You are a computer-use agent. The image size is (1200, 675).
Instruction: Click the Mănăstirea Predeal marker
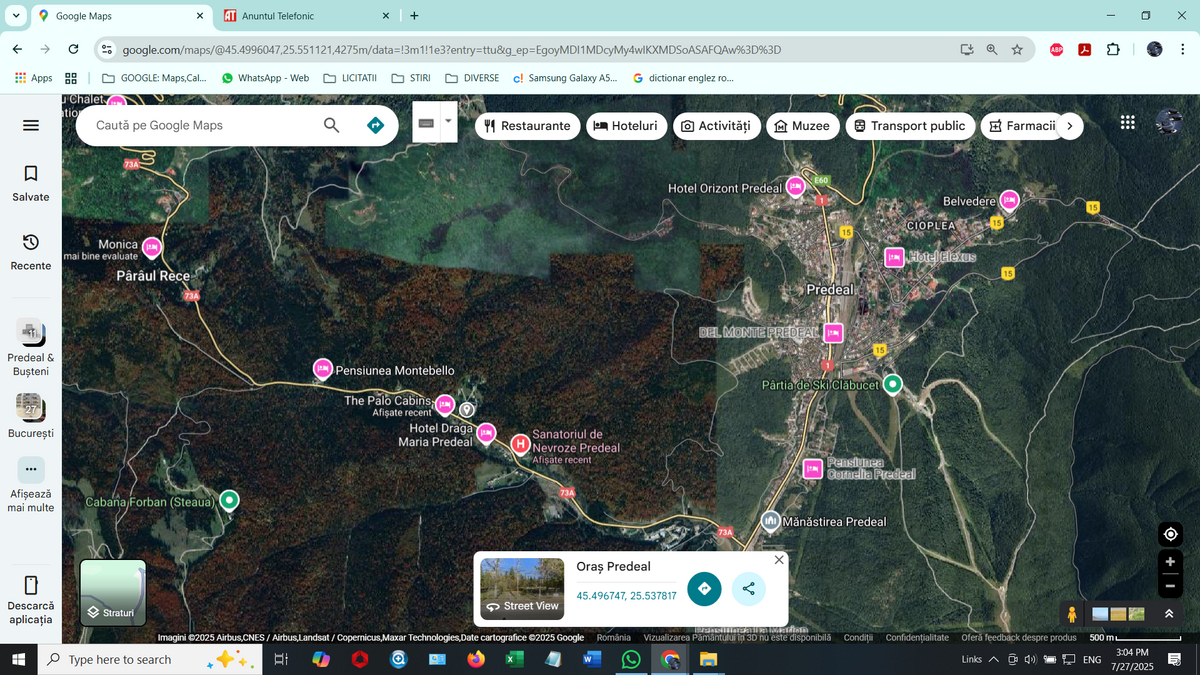[x=770, y=521]
